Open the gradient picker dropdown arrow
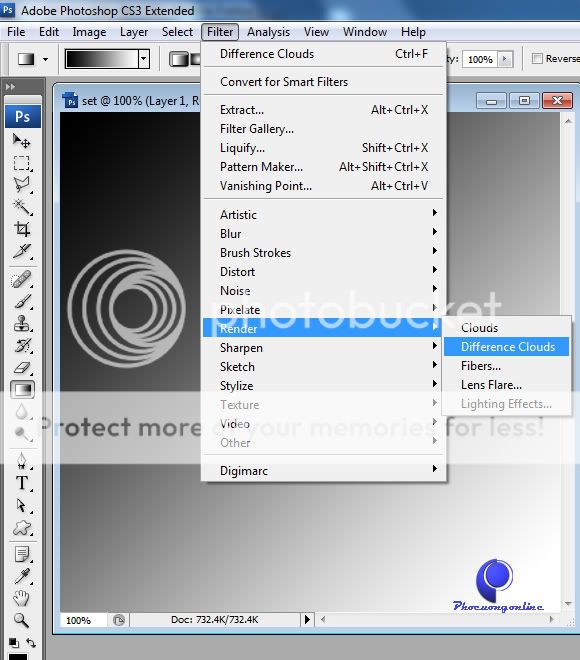Image resolution: width=580 pixels, height=660 pixels. [x=144, y=59]
